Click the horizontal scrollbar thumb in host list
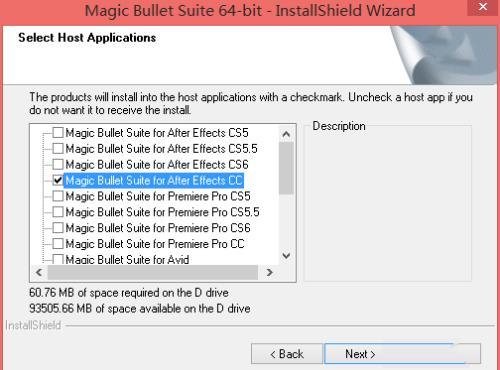 153,272
